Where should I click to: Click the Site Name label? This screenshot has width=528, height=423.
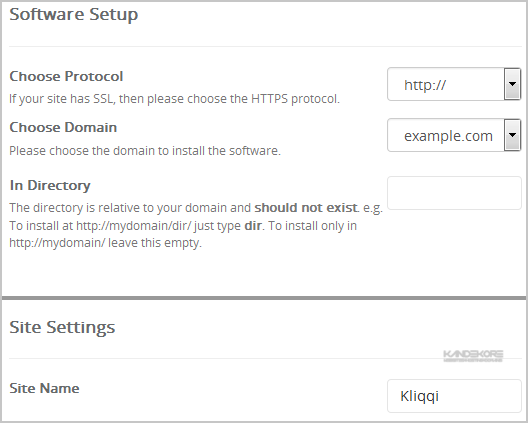point(44,388)
